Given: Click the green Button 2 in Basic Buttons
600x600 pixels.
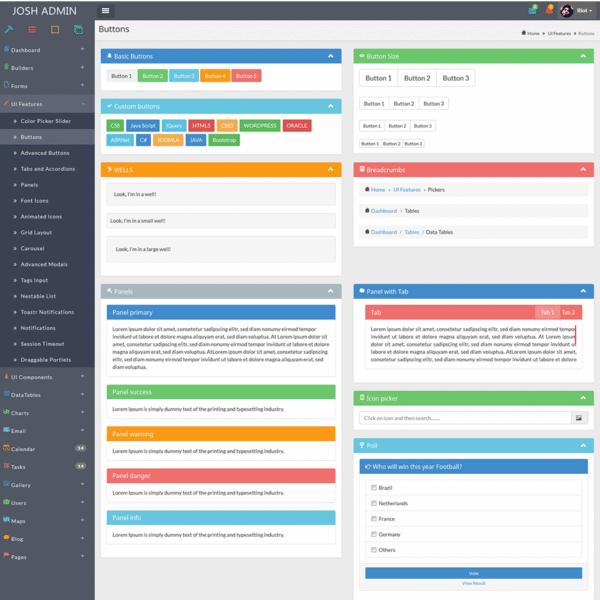Looking at the screenshot, I should 152,76.
